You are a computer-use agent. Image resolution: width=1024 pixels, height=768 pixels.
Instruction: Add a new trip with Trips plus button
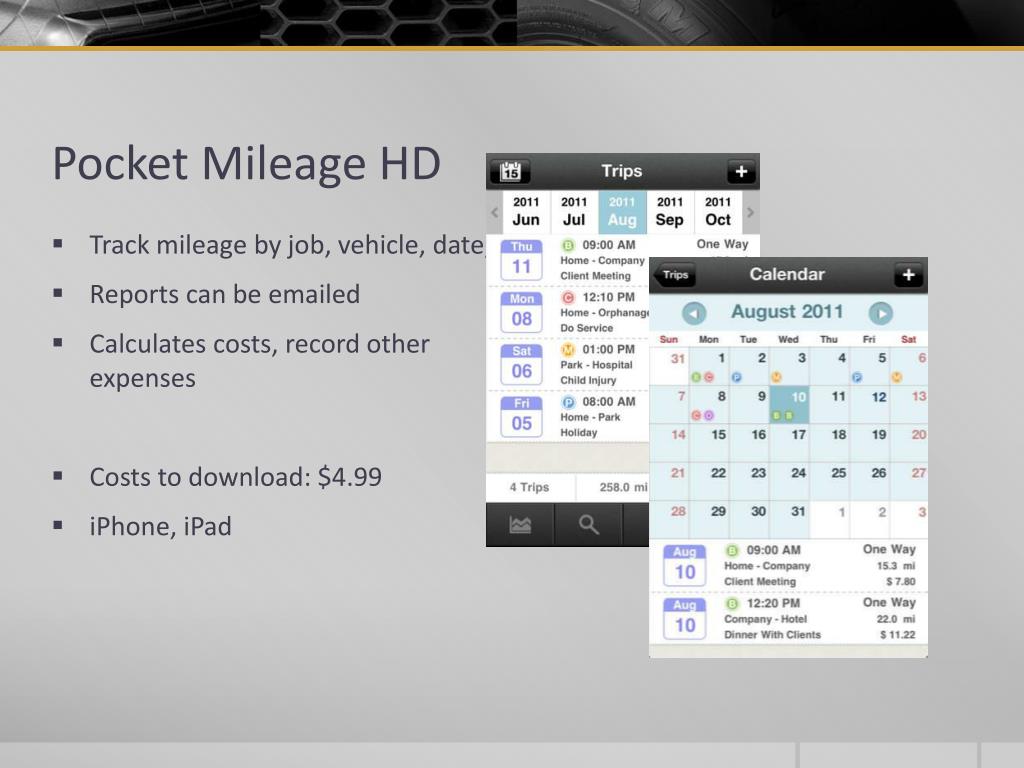point(741,172)
